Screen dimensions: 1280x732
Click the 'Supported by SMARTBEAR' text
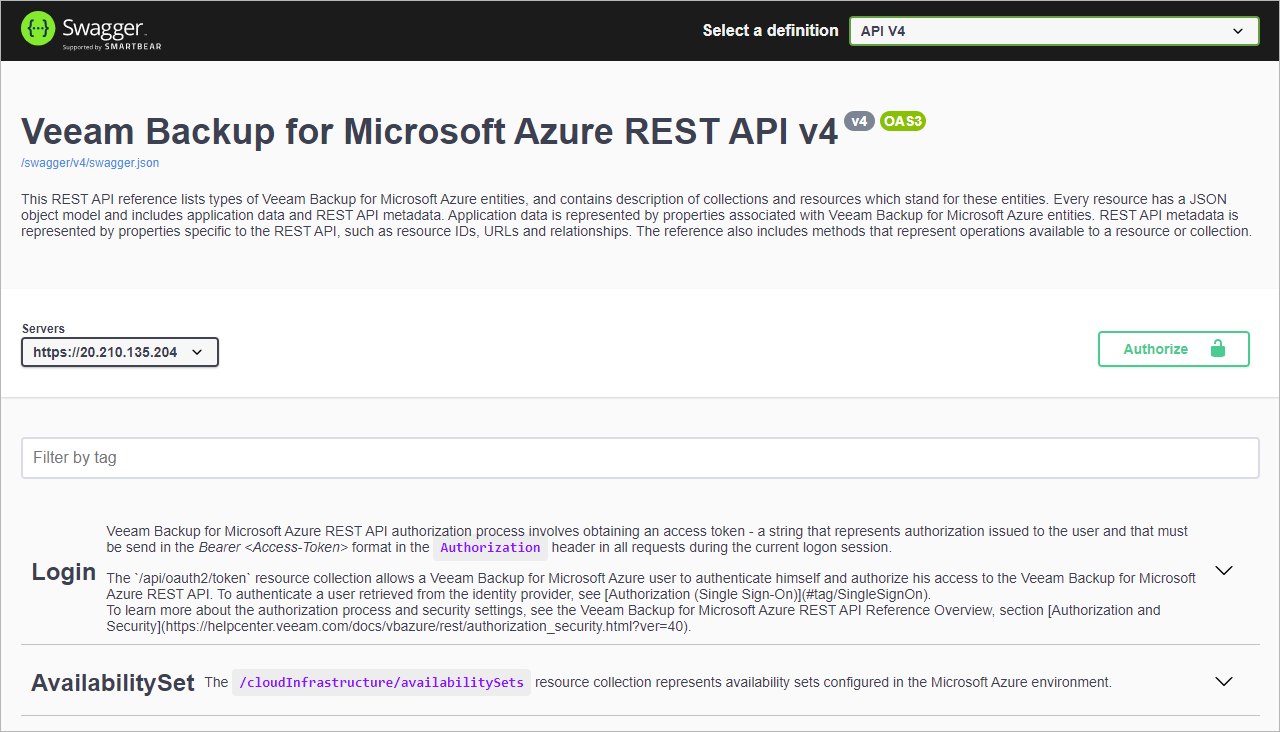112,46
